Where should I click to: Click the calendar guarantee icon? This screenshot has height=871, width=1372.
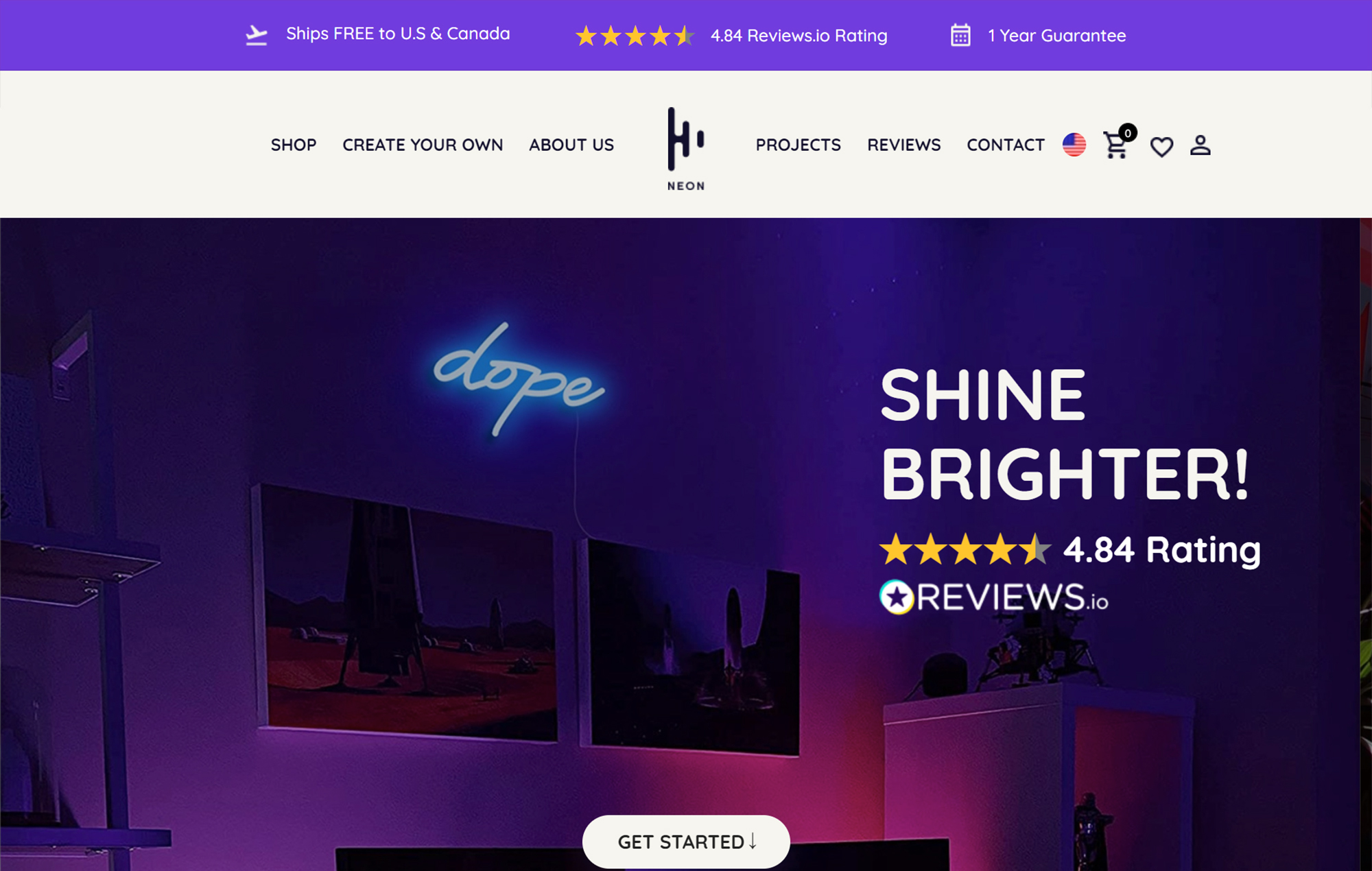click(960, 35)
